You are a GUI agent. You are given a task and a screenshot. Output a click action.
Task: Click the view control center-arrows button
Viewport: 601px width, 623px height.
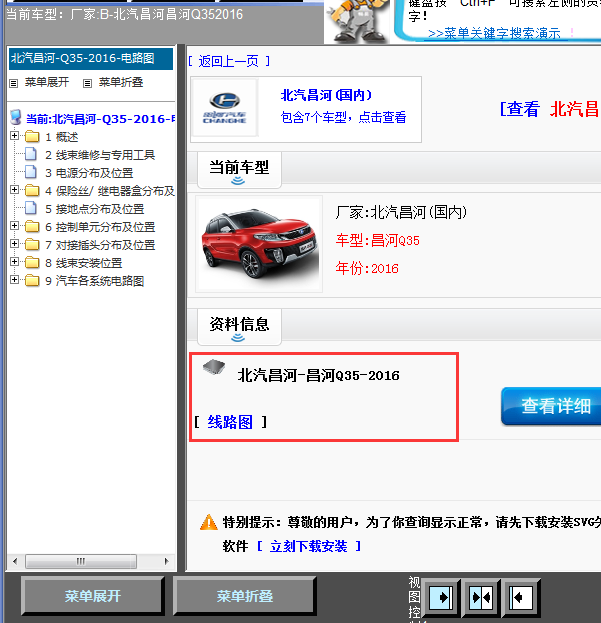point(481,597)
